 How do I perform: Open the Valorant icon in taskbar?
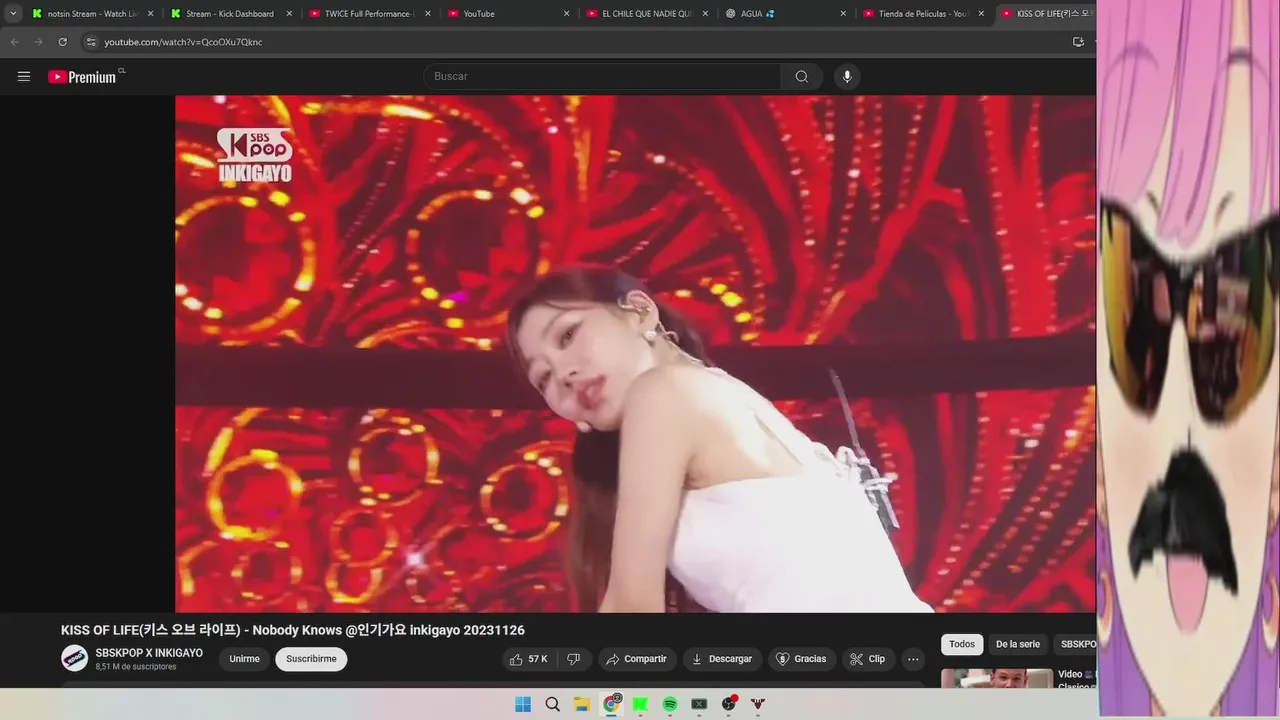[x=758, y=704]
